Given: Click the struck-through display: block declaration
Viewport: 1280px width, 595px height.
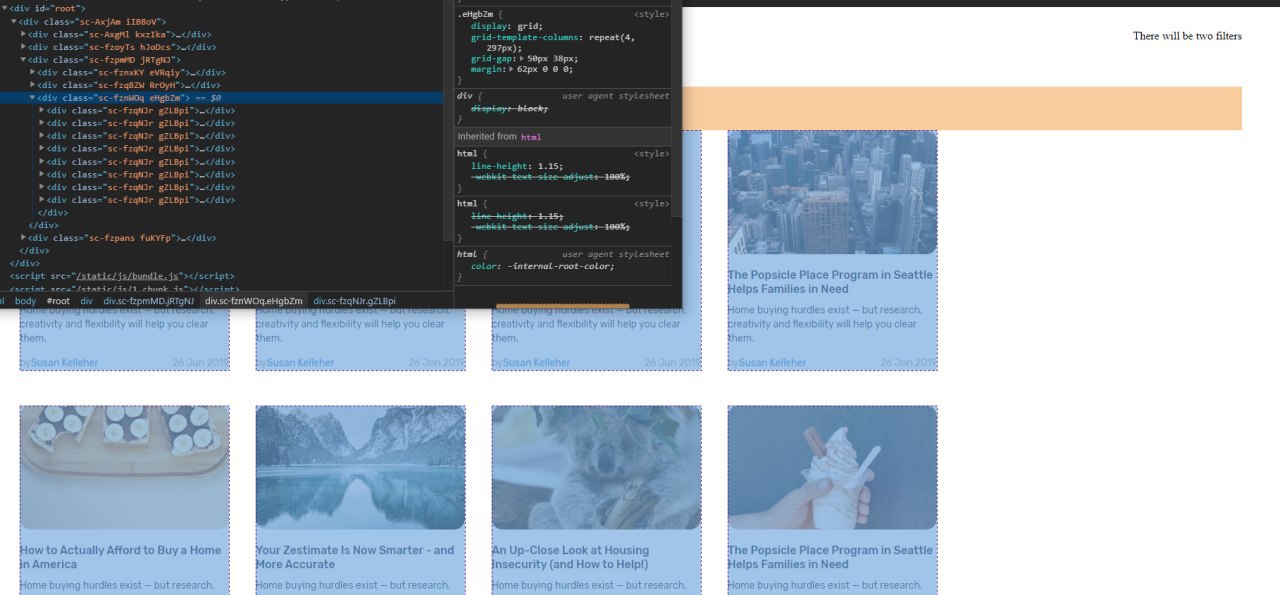Looking at the screenshot, I should pyautogui.click(x=510, y=107).
